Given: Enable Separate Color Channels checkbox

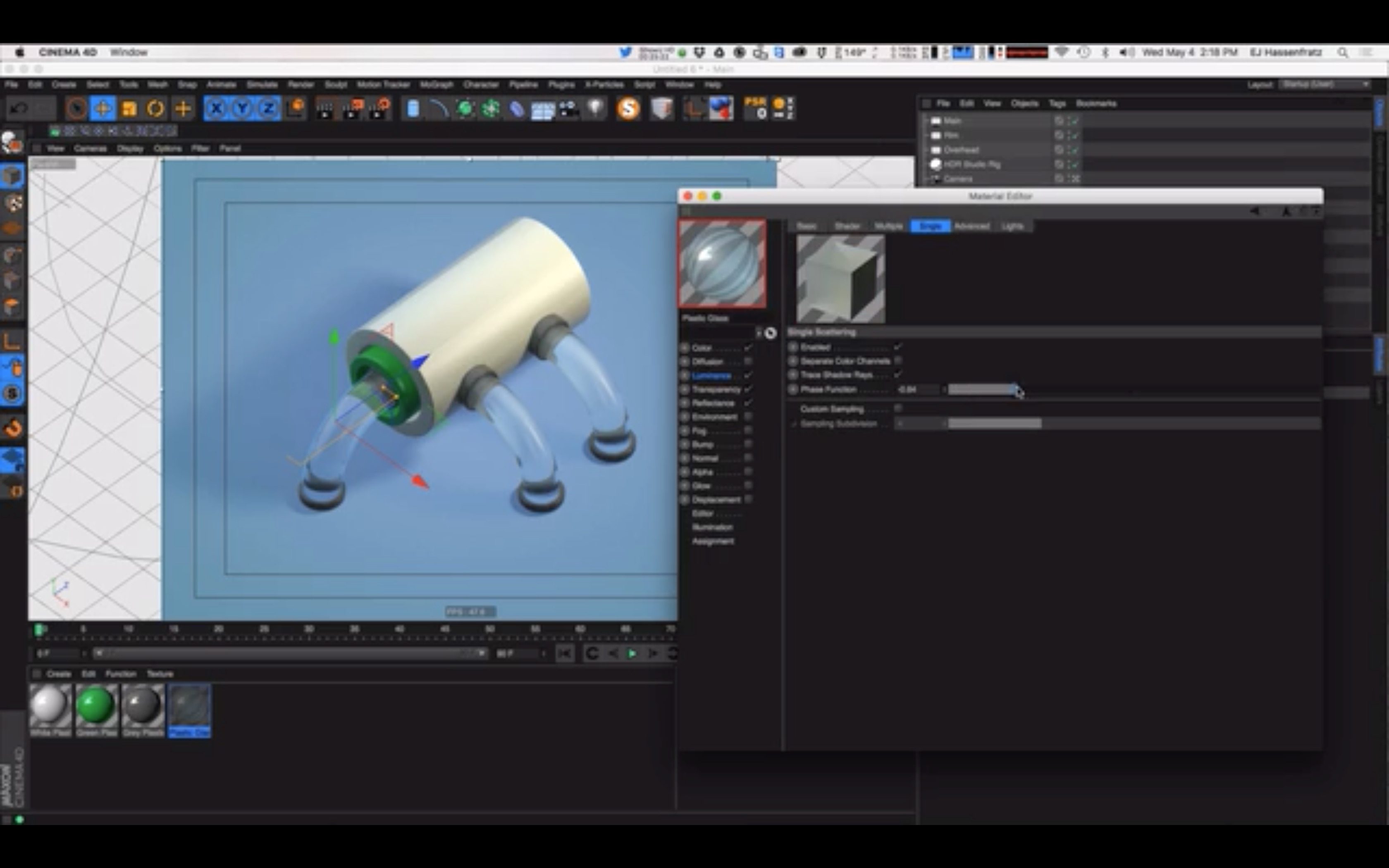Looking at the screenshot, I should click(898, 360).
